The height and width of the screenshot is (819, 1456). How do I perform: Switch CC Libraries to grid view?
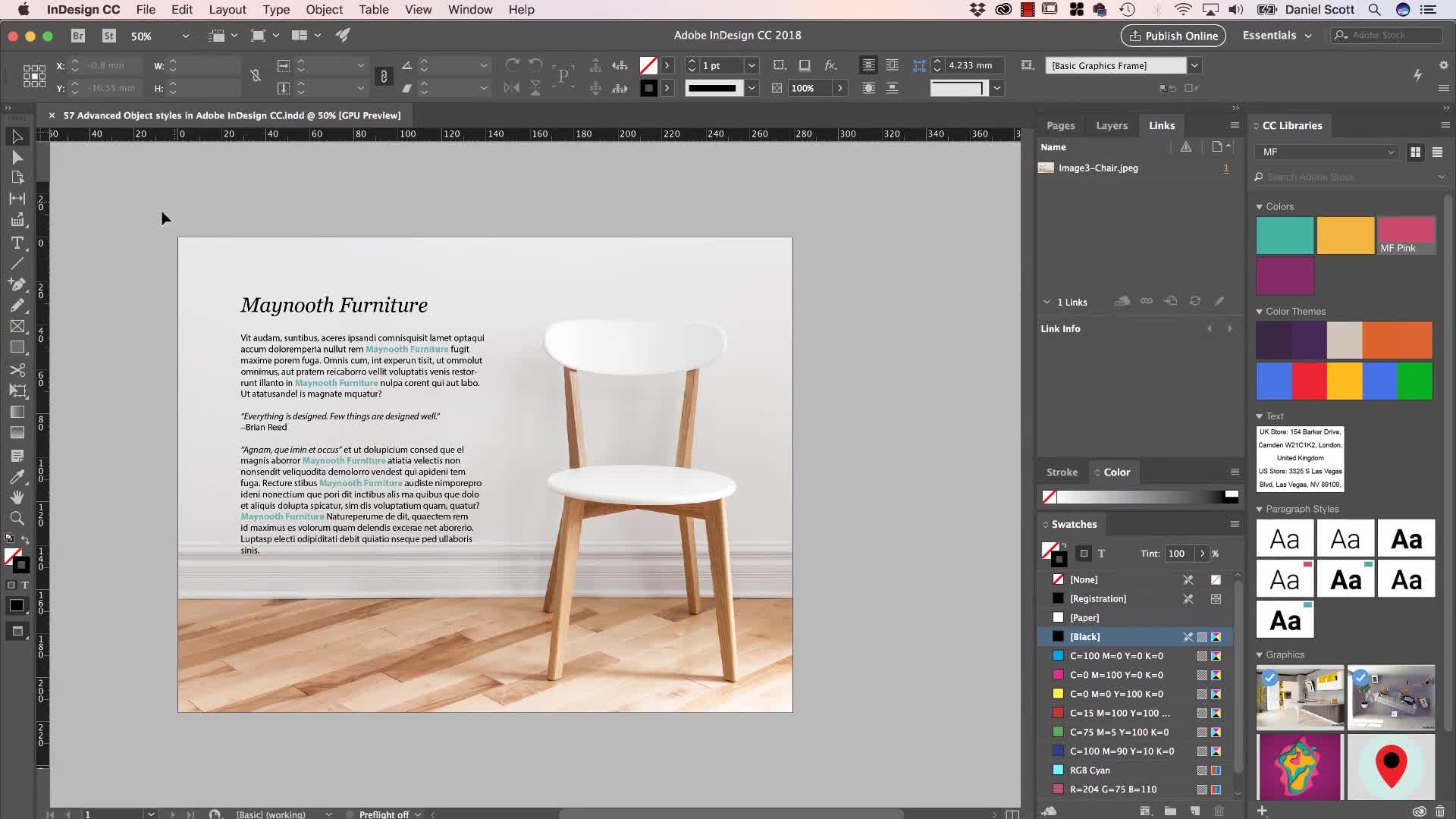[x=1415, y=152]
